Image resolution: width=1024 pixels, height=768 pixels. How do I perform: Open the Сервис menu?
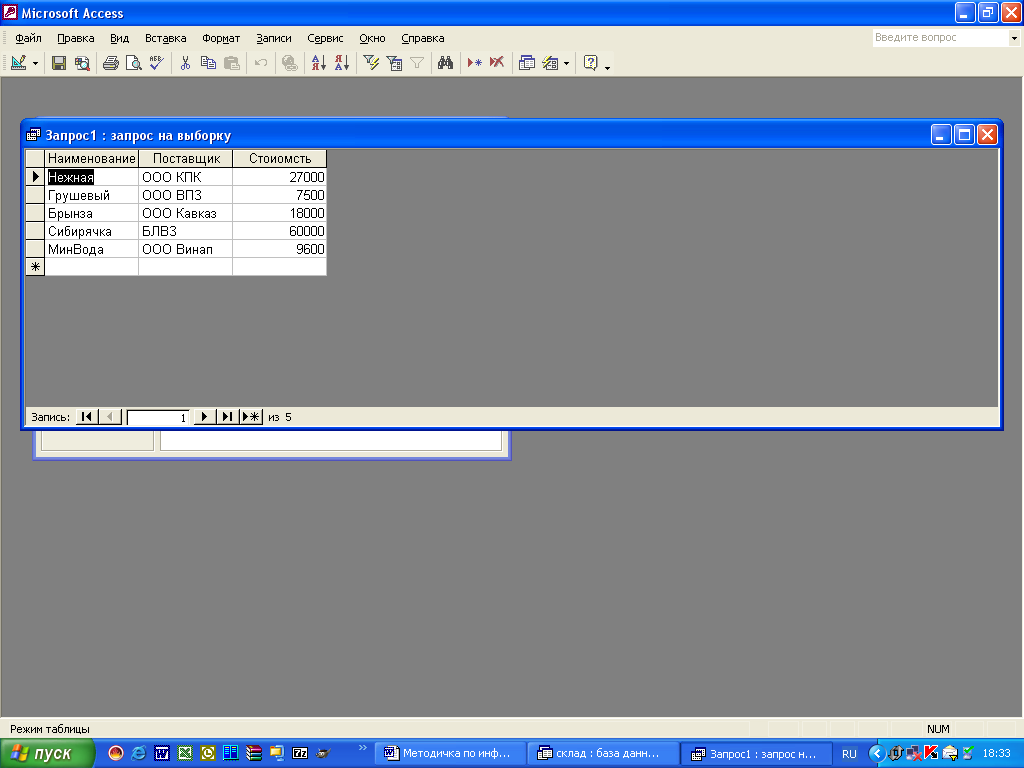click(325, 38)
